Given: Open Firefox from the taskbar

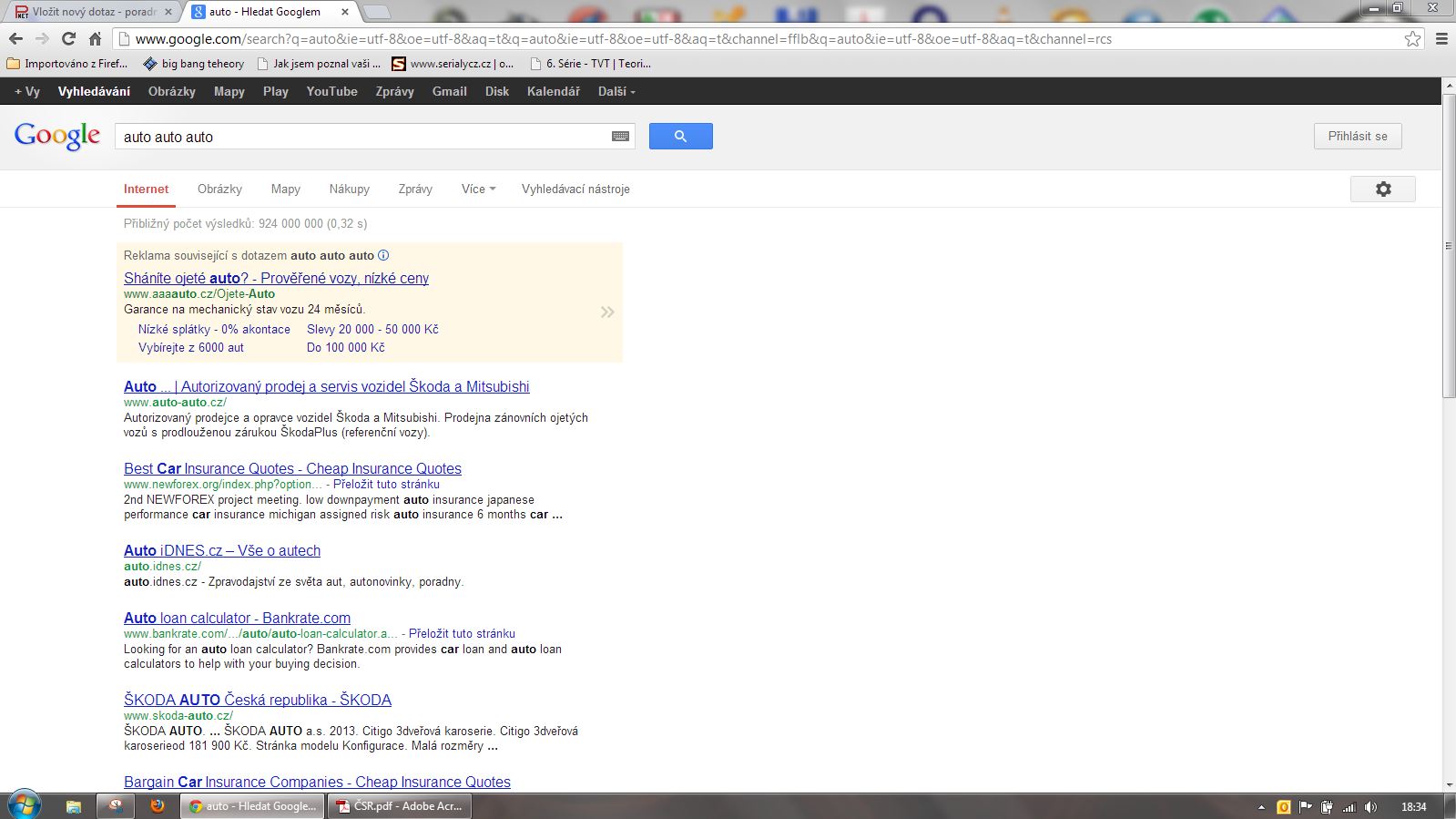Looking at the screenshot, I should (158, 806).
